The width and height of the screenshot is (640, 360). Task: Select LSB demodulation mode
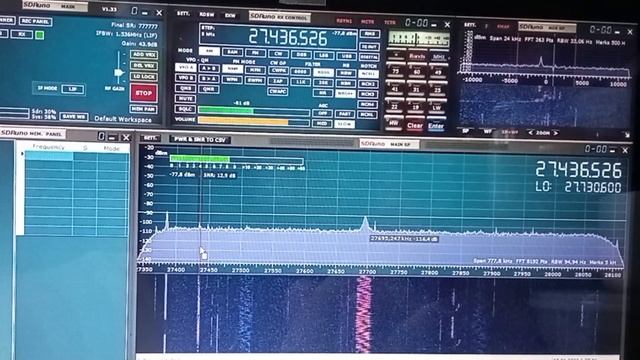(324, 56)
